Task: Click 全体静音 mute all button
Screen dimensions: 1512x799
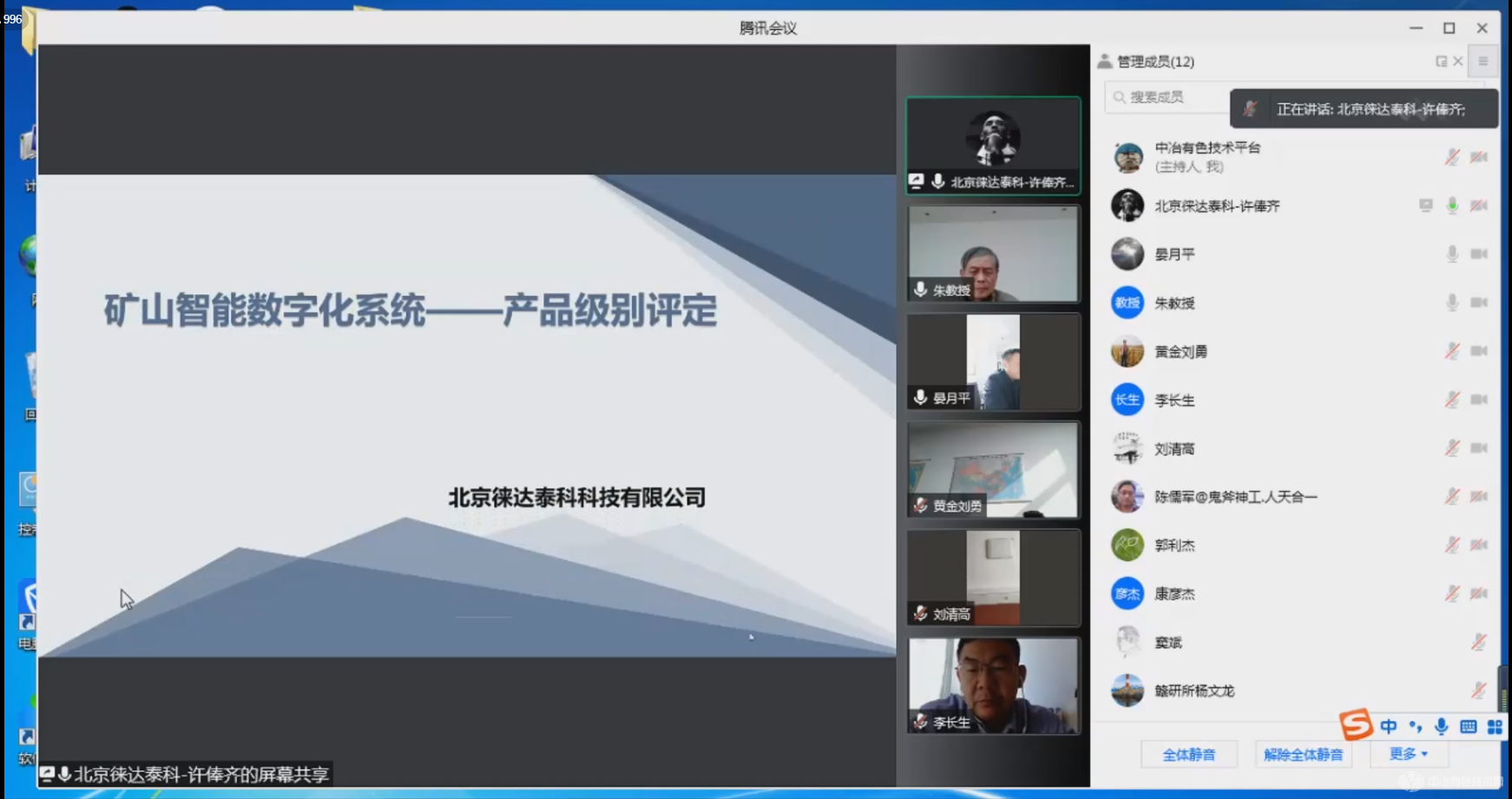Action: coord(1188,755)
